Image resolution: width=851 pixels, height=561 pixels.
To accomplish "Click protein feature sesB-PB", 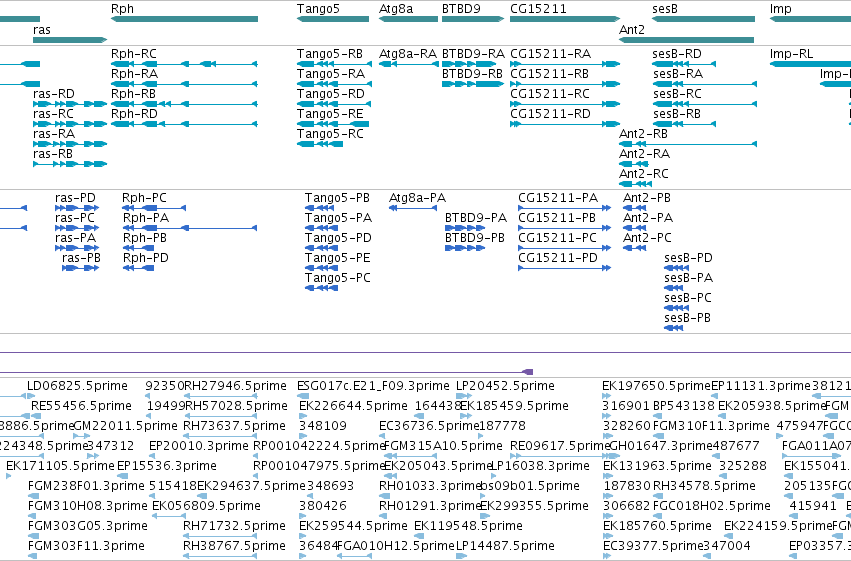I will point(674,328).
